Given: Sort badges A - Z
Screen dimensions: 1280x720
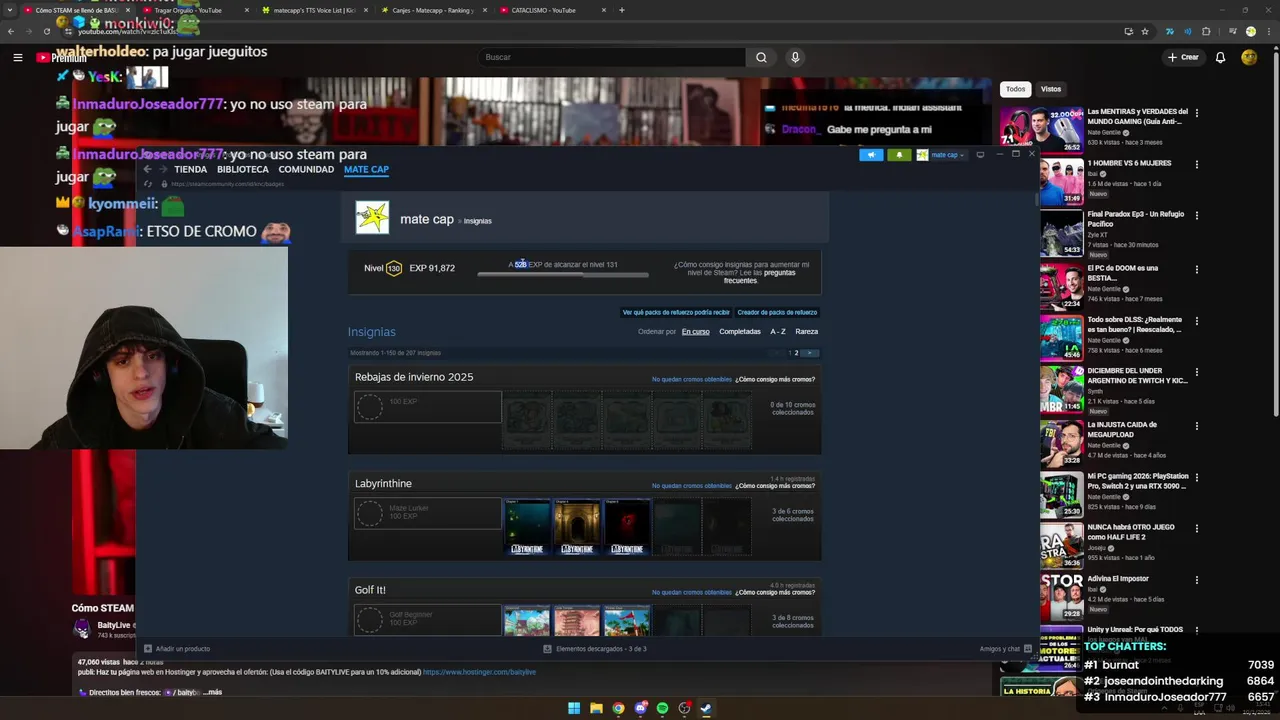Looking at the screenshot, I should (778, 331).
